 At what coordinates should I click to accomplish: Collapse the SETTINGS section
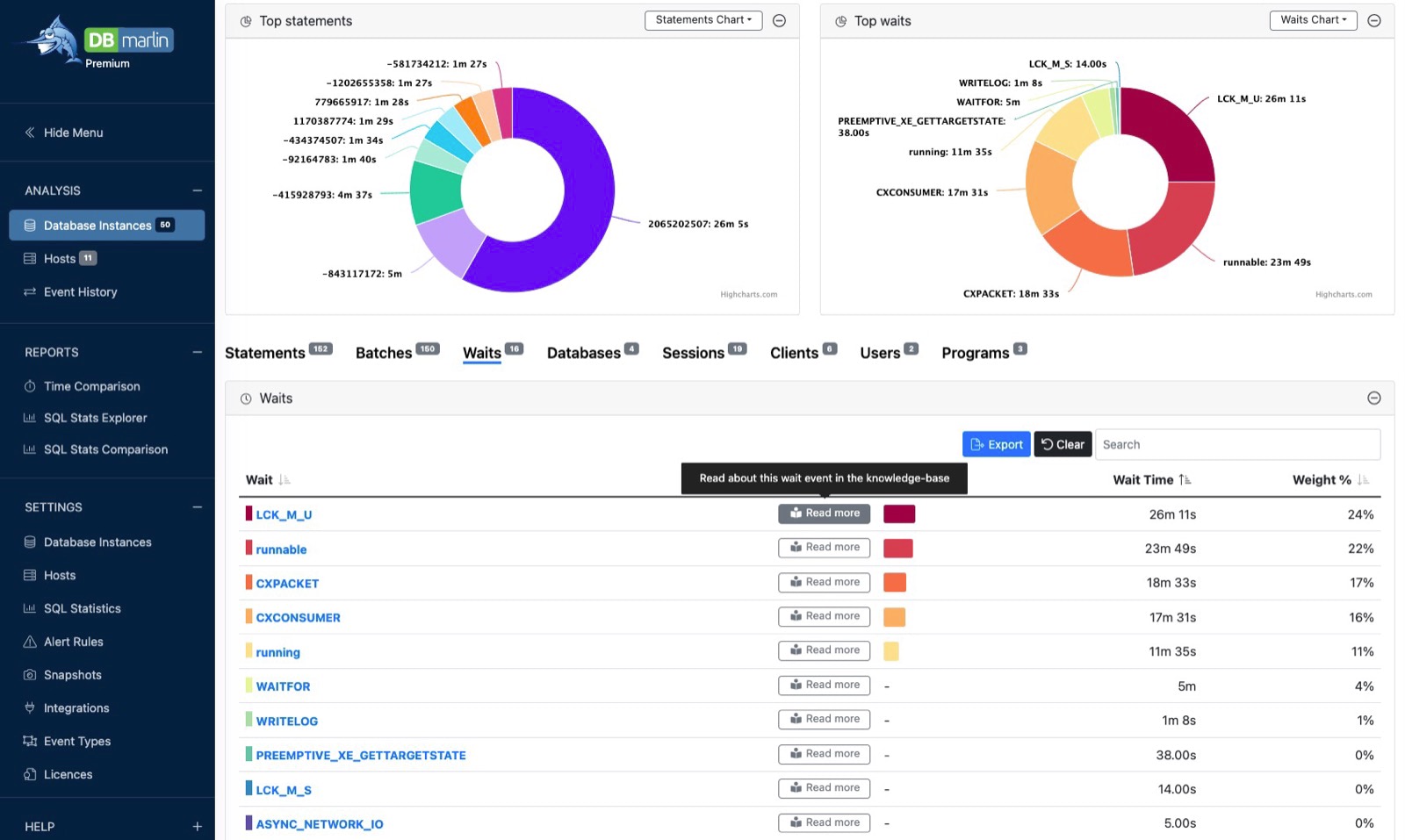197,507
